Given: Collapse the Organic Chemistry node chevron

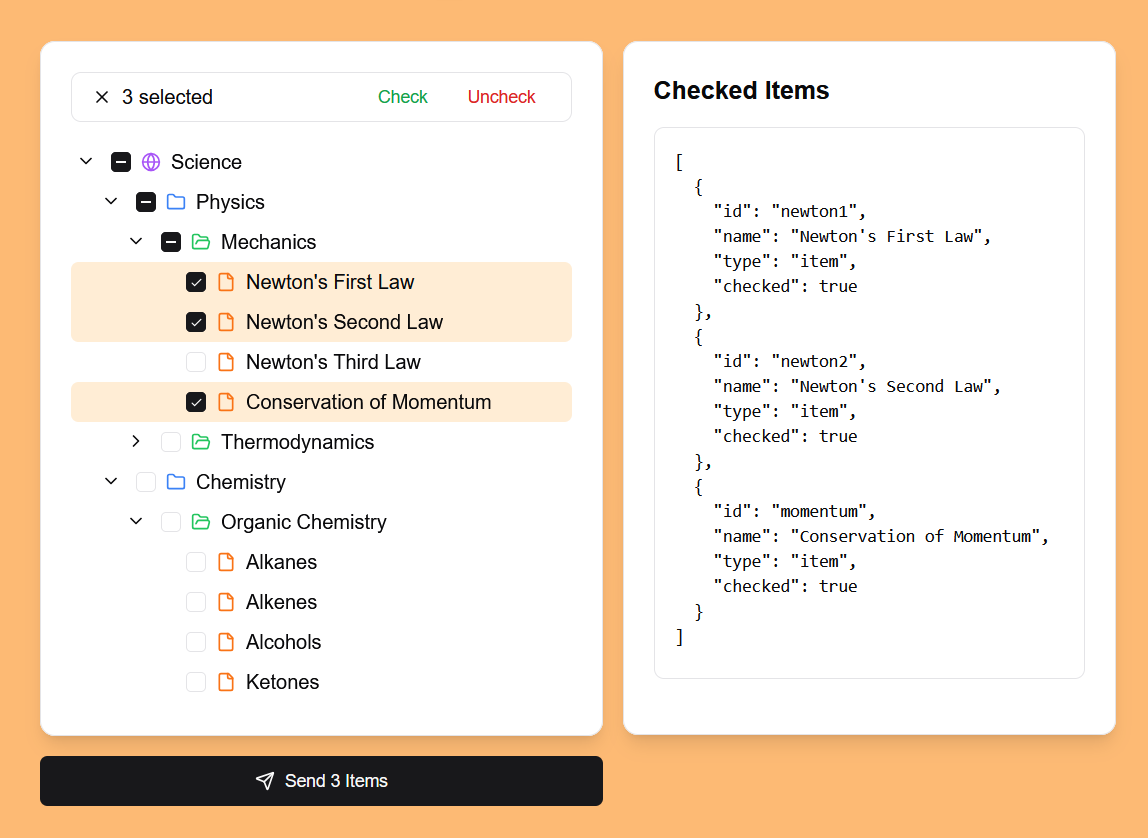Looking at the screenshot, I should 136,521.
